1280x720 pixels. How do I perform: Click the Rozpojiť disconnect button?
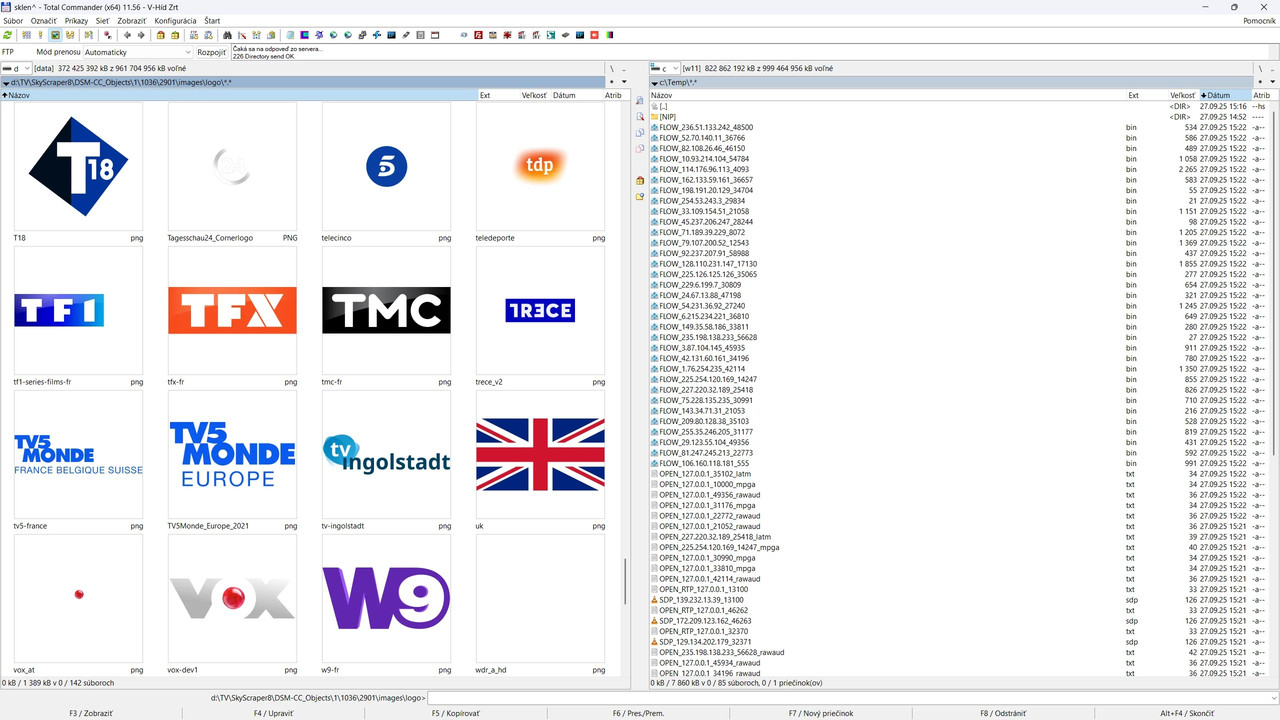211,52
